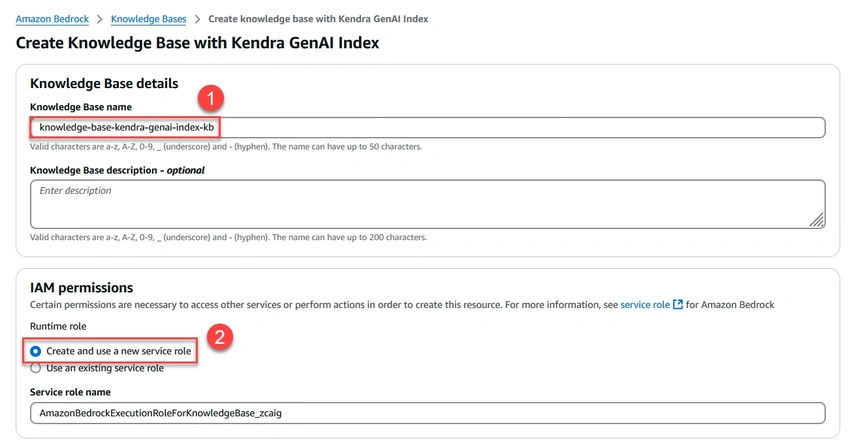
Task: Click the 'Create knowledge base with Kendra GenAI Index' breadcrumb text
Action: pyautogui.click(x=318, y=19)
